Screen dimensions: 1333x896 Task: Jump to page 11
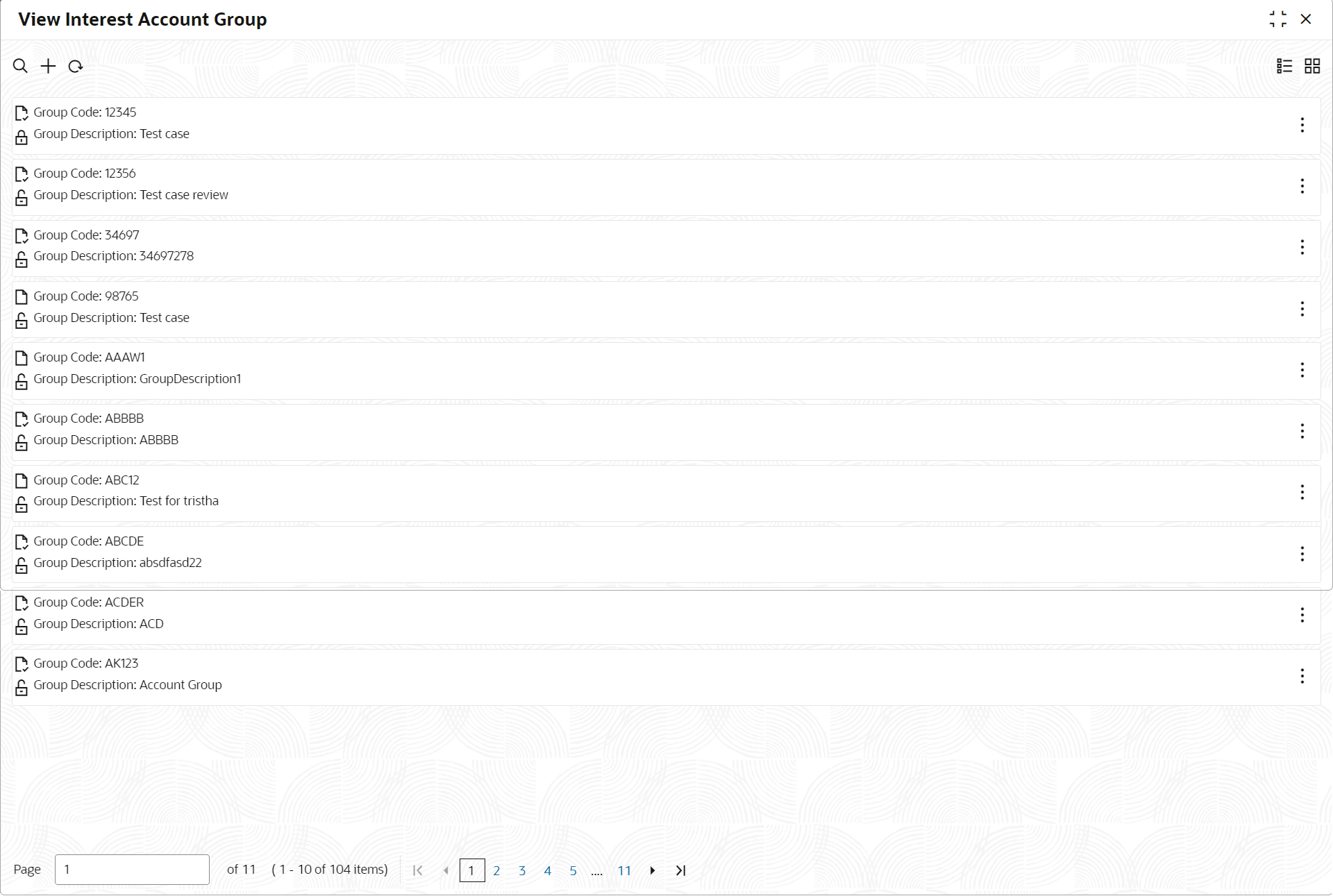click(x=624, y=870)
